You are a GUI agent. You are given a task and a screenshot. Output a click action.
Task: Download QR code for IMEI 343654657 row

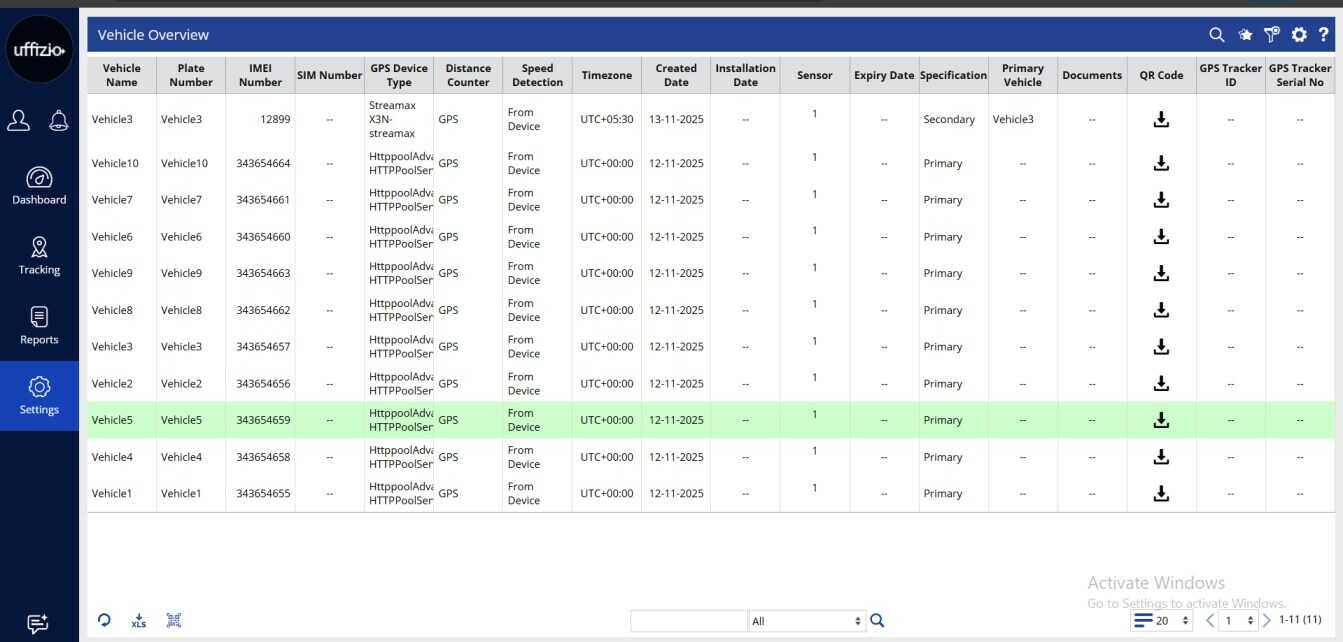1161,347
